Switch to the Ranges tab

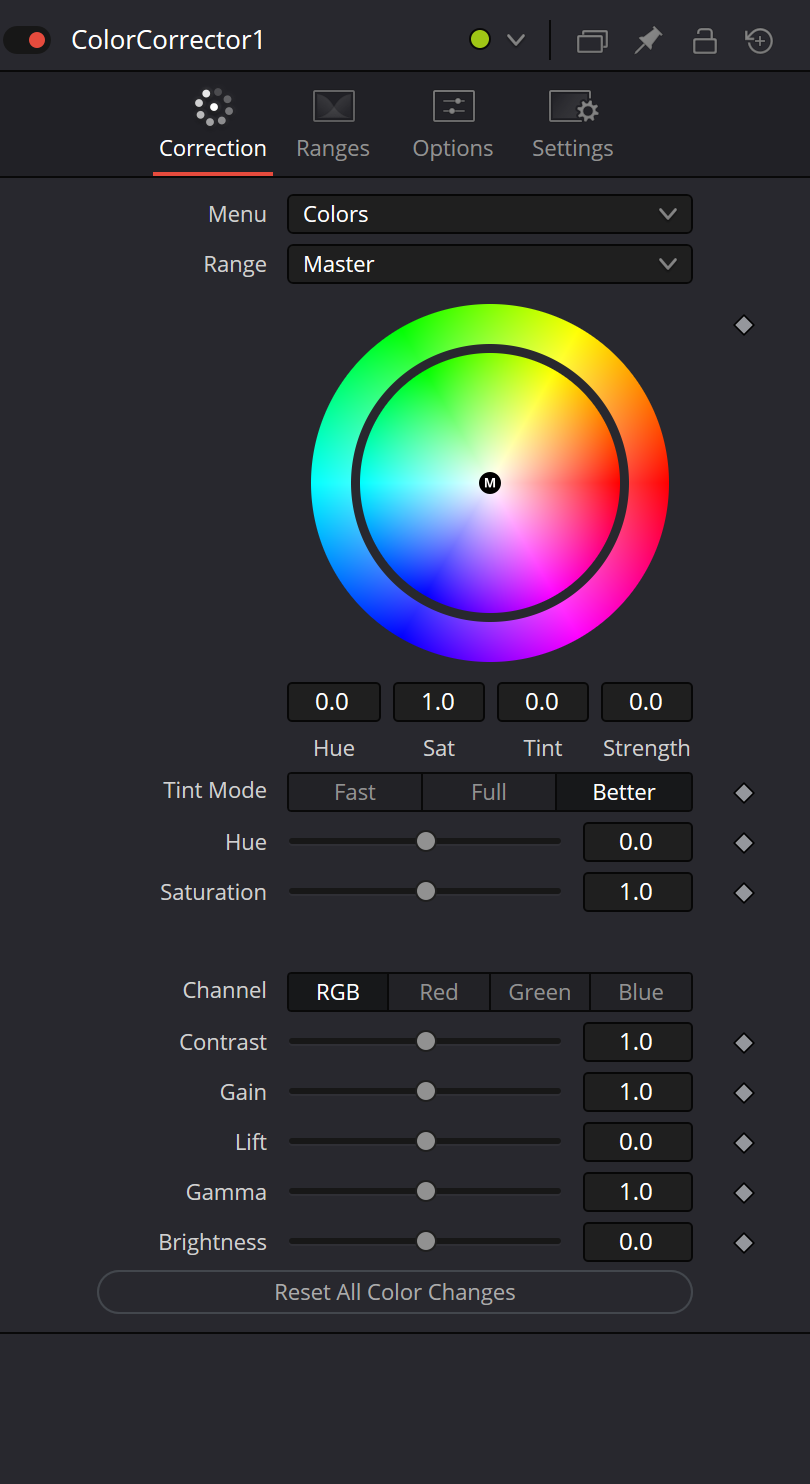click(x=333, y=126)
